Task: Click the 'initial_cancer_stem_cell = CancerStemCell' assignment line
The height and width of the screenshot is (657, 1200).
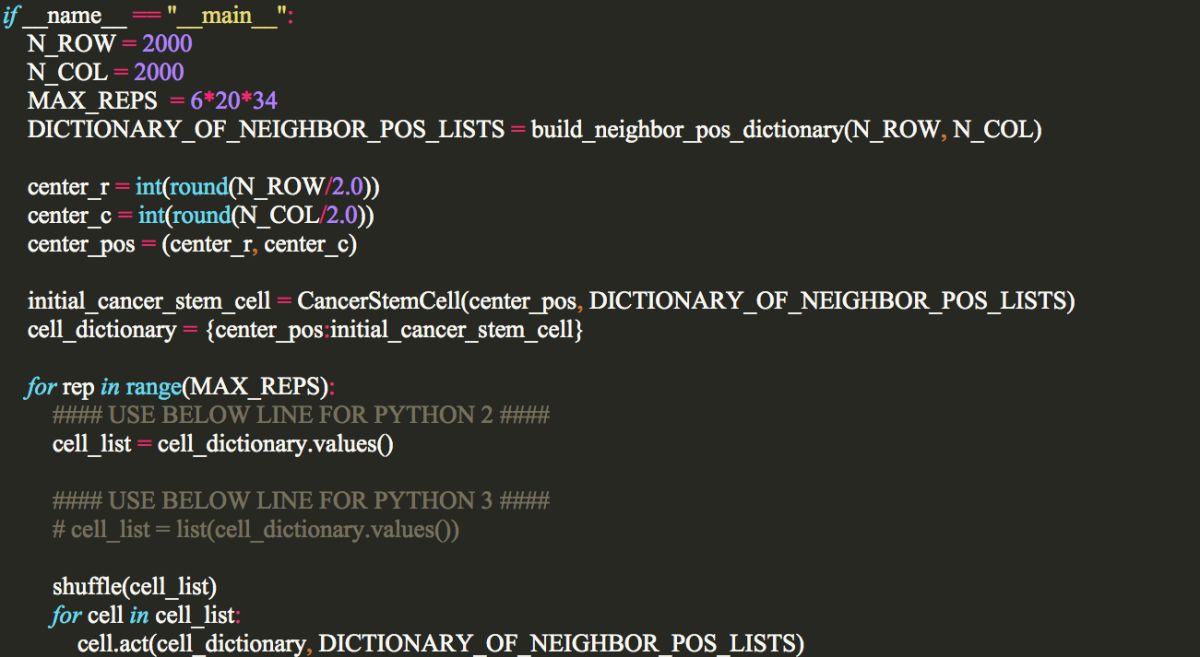Action: point(551,302)
